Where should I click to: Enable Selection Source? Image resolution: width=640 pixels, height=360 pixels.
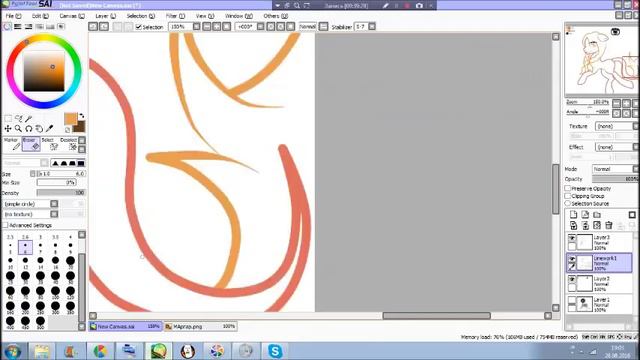(568, 203)
